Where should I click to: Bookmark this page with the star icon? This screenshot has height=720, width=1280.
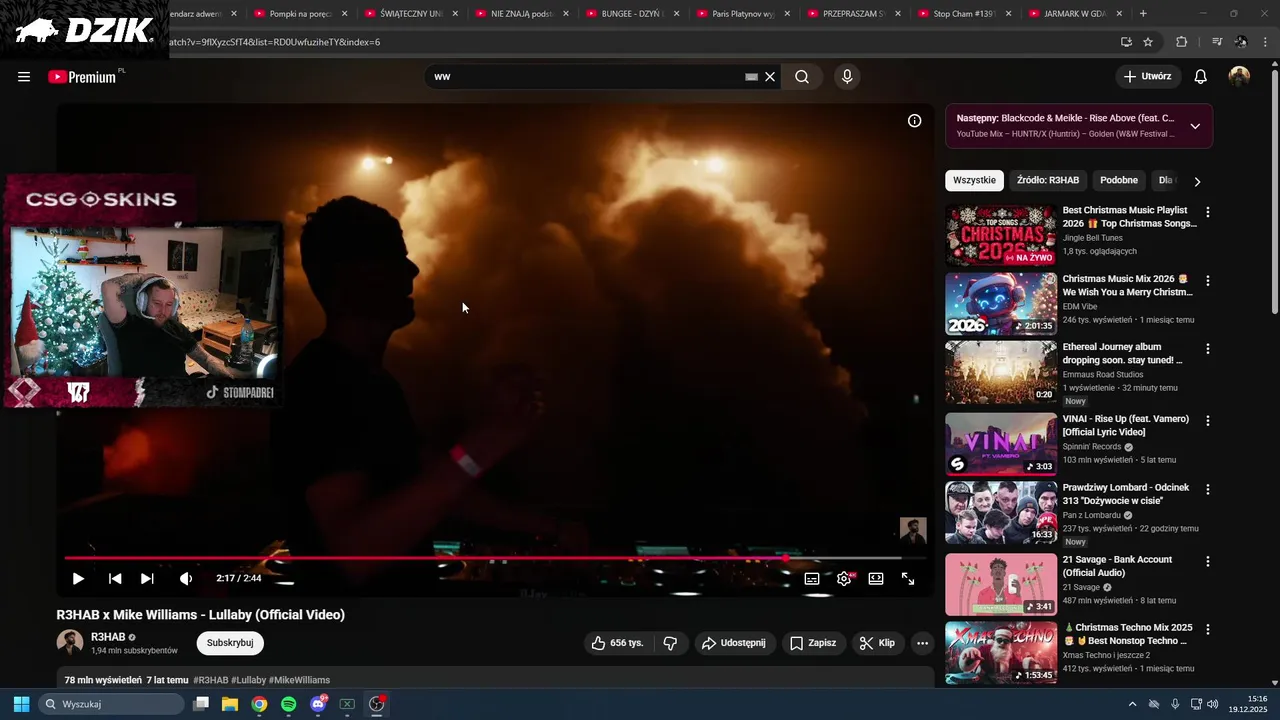click(x=1148, y=42)
